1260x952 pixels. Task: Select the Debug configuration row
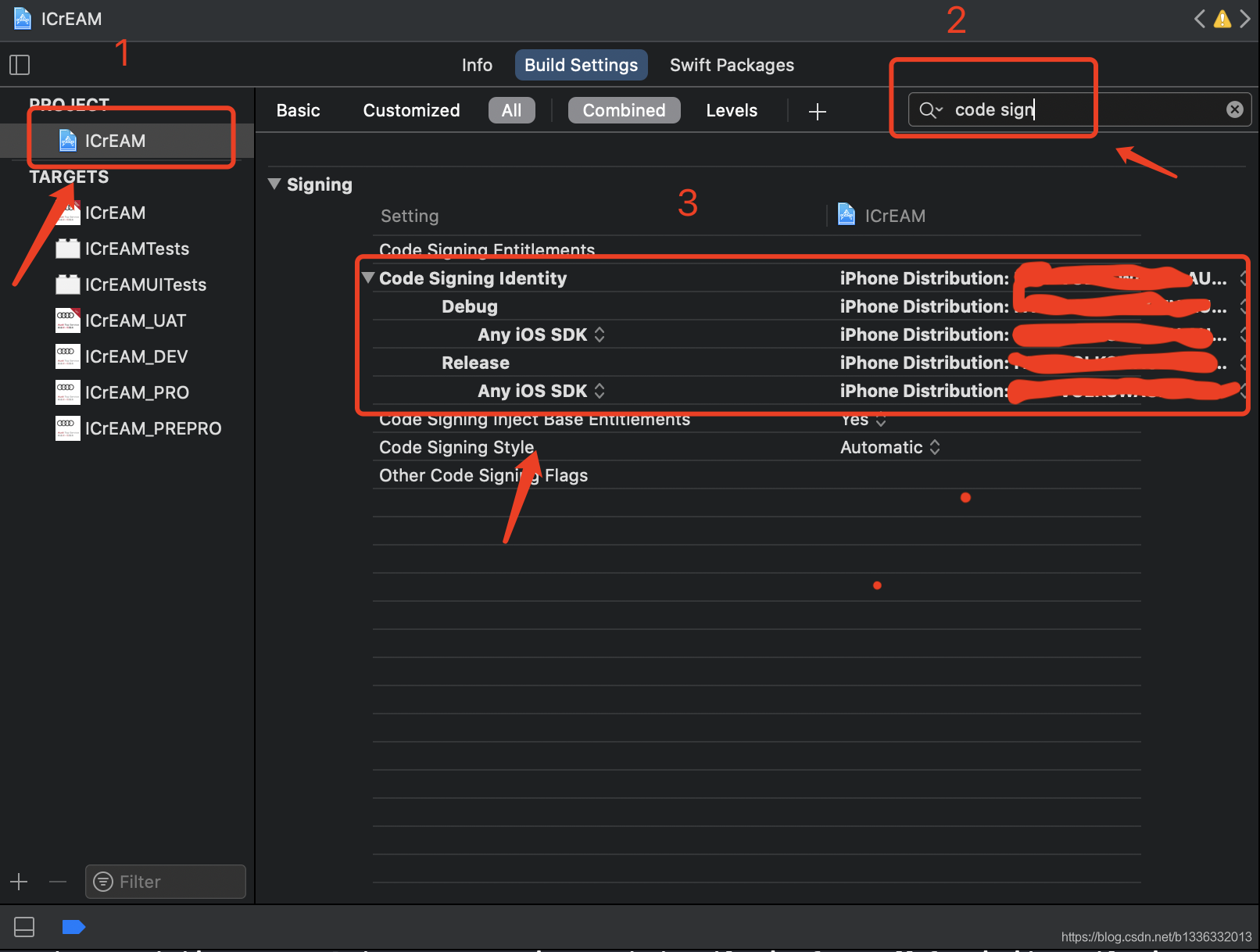757,306
